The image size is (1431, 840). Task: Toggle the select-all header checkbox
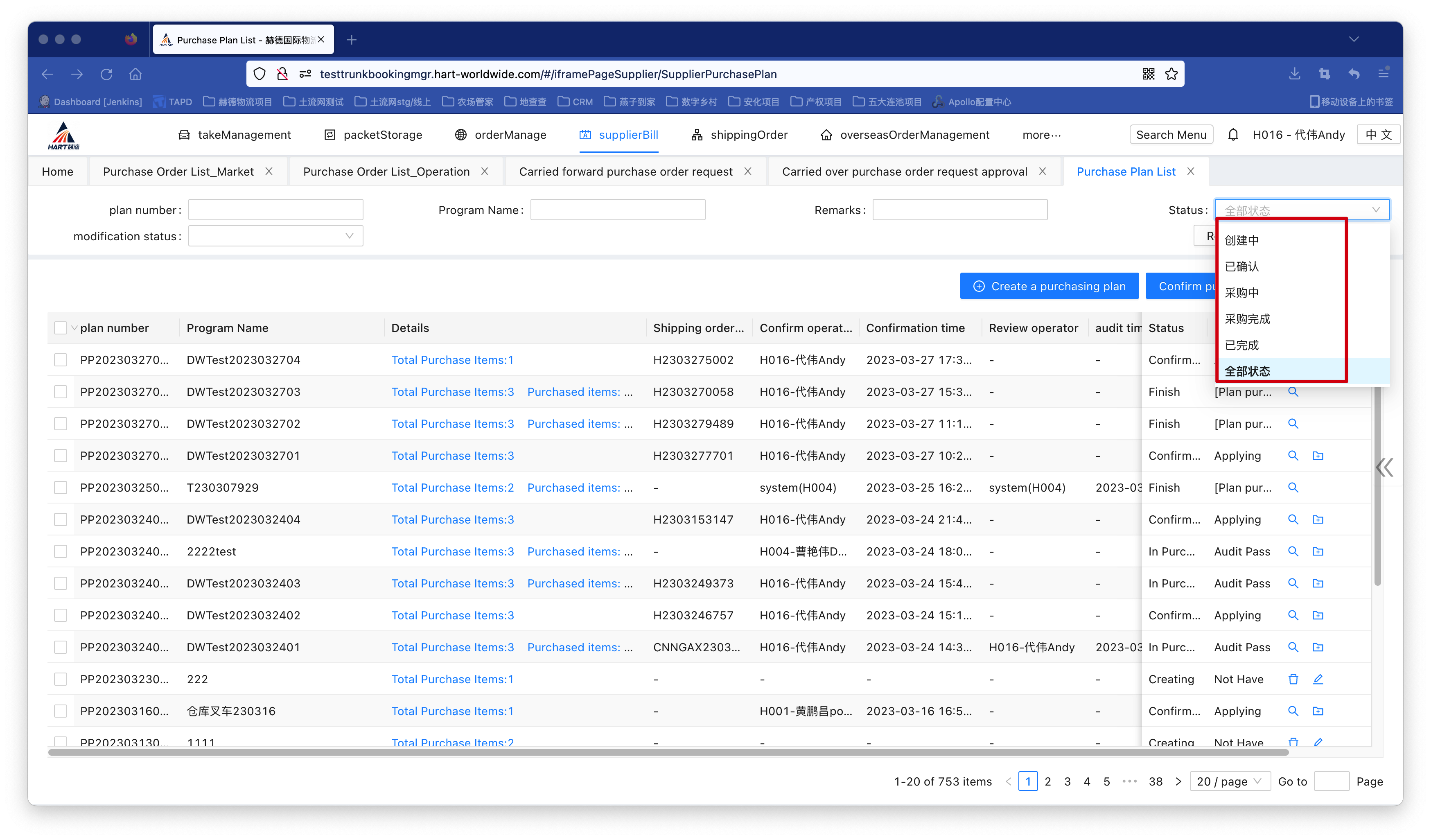(60, 328)
